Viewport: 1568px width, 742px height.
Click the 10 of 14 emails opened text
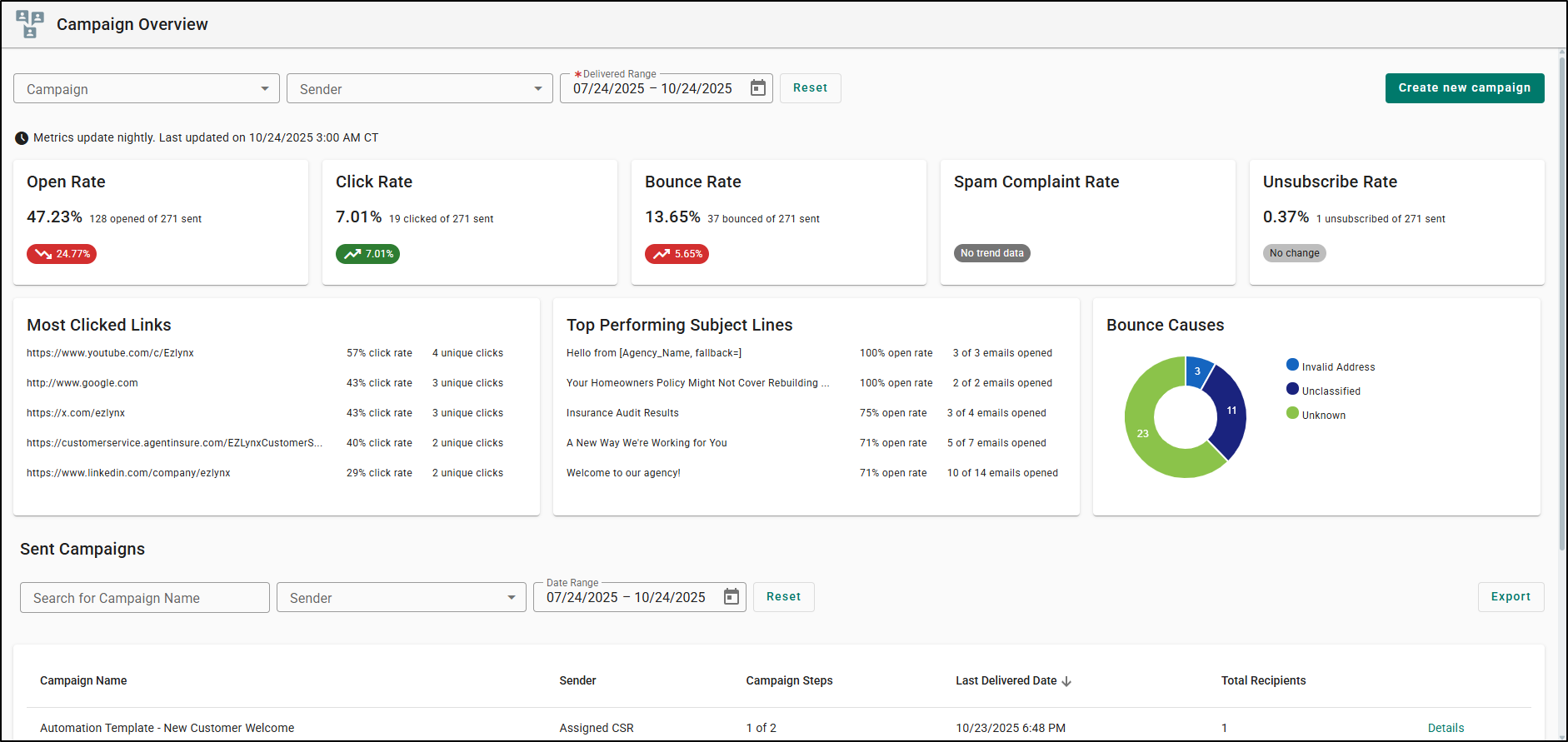(x=1002, y=473)
